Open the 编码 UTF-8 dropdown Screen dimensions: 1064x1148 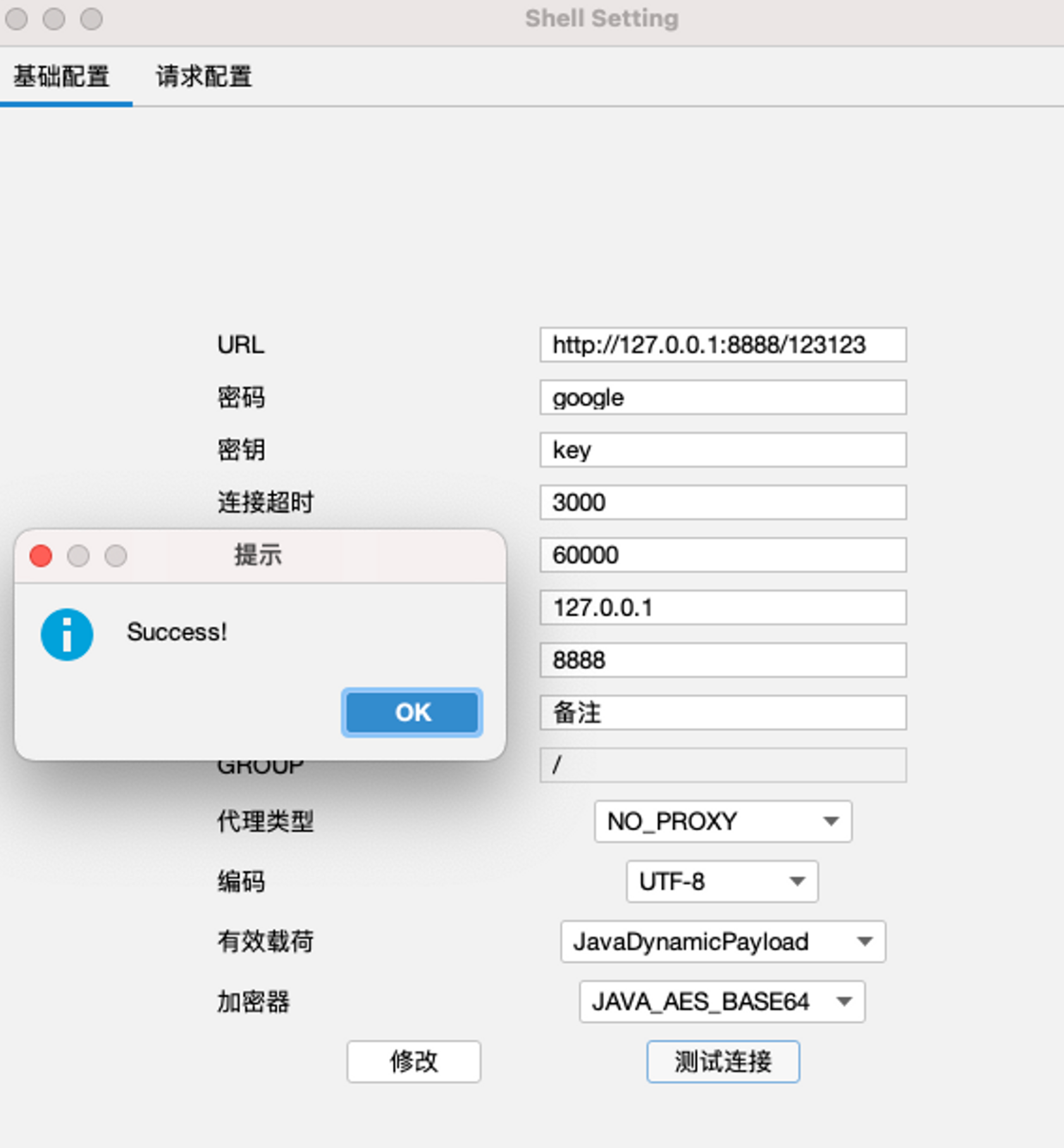pyautogui.click(x=722, y=882)
